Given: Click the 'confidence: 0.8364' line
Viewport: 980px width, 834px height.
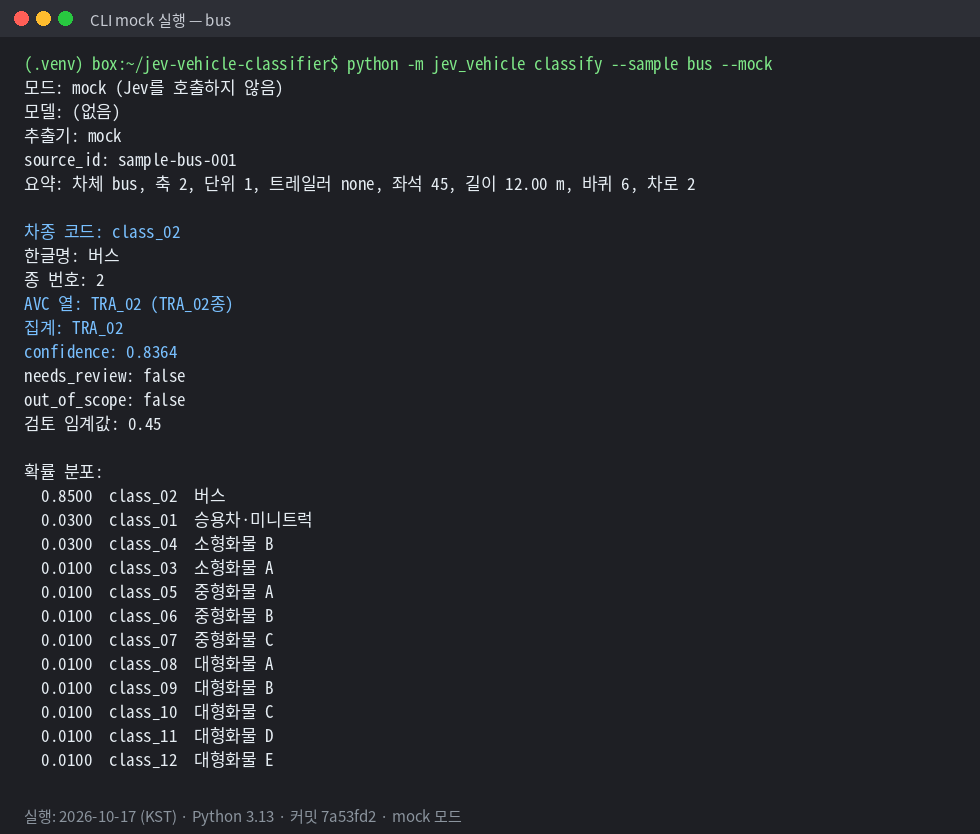Looking at the screenshot, I should [101, 353].
